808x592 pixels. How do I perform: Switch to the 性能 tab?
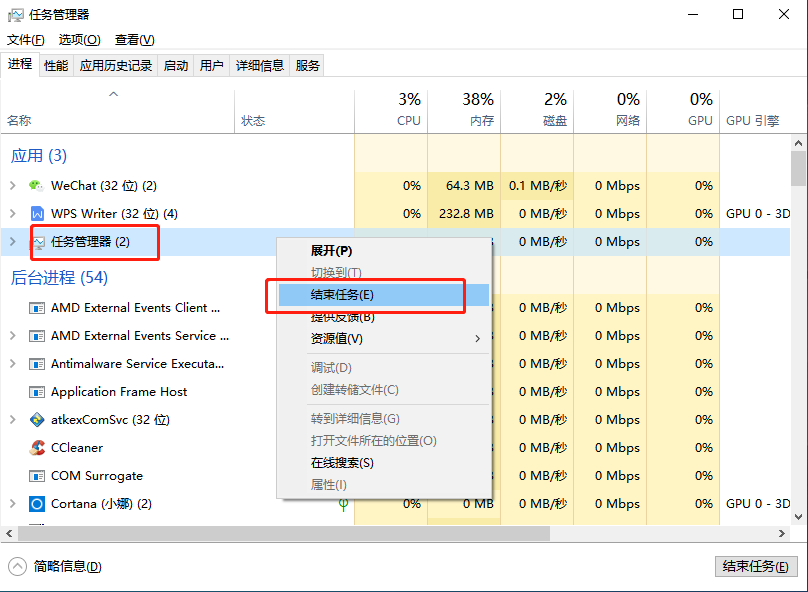click(x=56, y=66)
